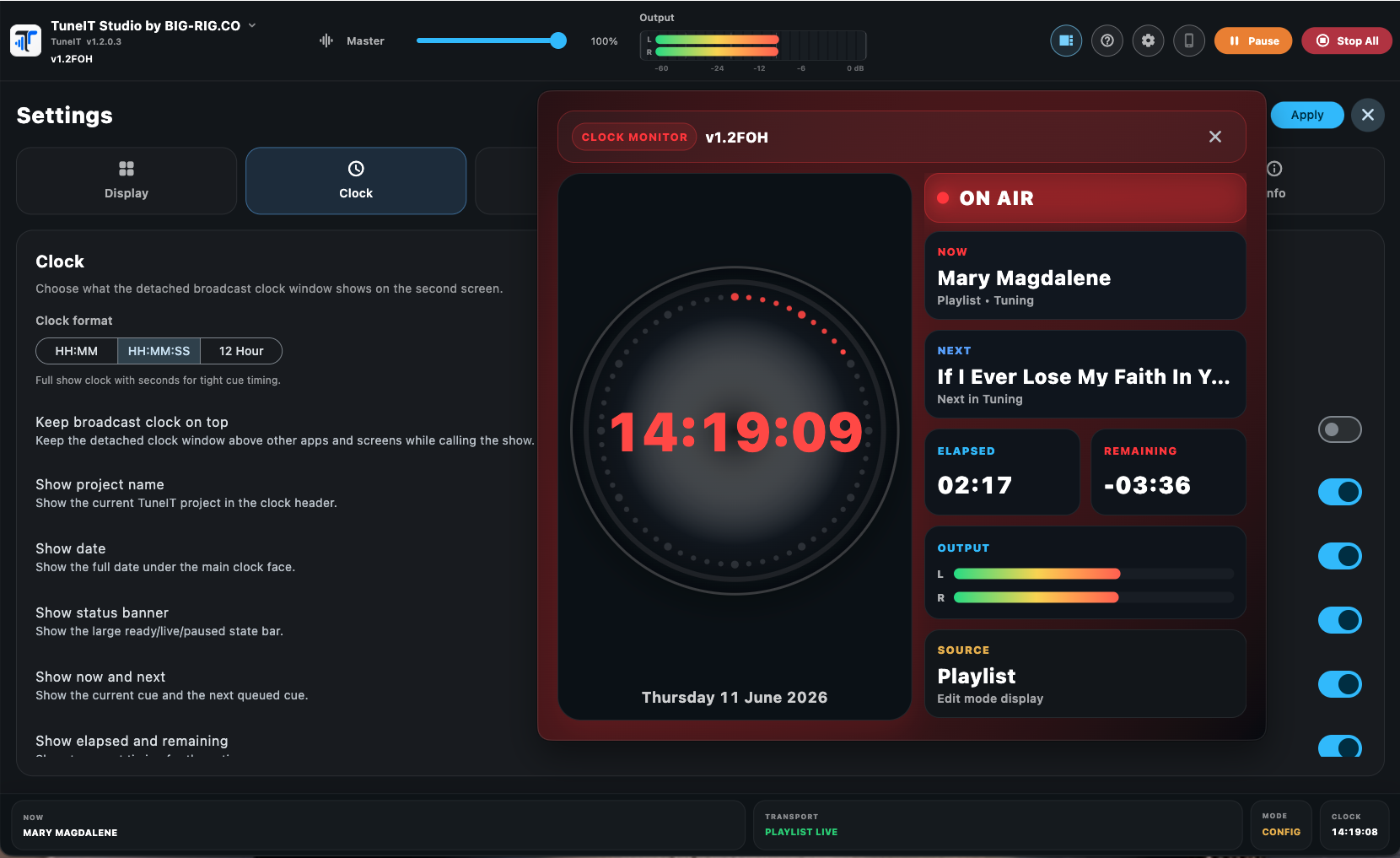Click Thursday 11 June 2026 date
Image resolution: width=1400 pixels, height=858 pixels.
pyautogui.click(x=735, y=698)
